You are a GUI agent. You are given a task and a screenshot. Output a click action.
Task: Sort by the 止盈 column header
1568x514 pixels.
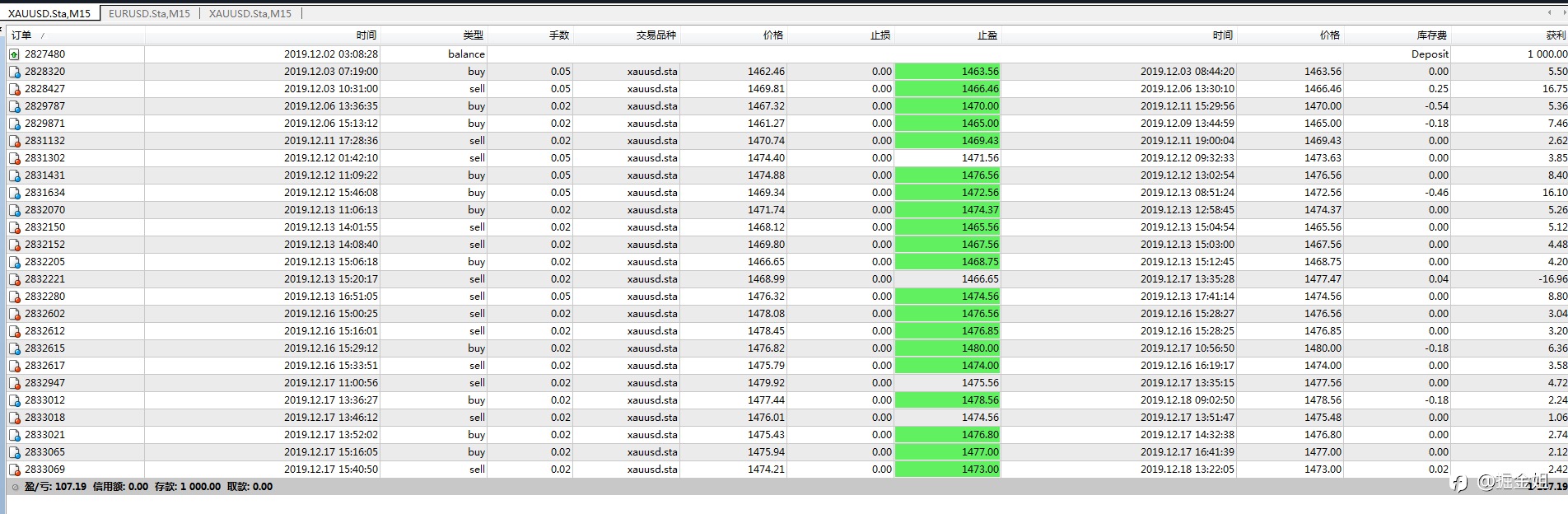(x=987, y=35)
